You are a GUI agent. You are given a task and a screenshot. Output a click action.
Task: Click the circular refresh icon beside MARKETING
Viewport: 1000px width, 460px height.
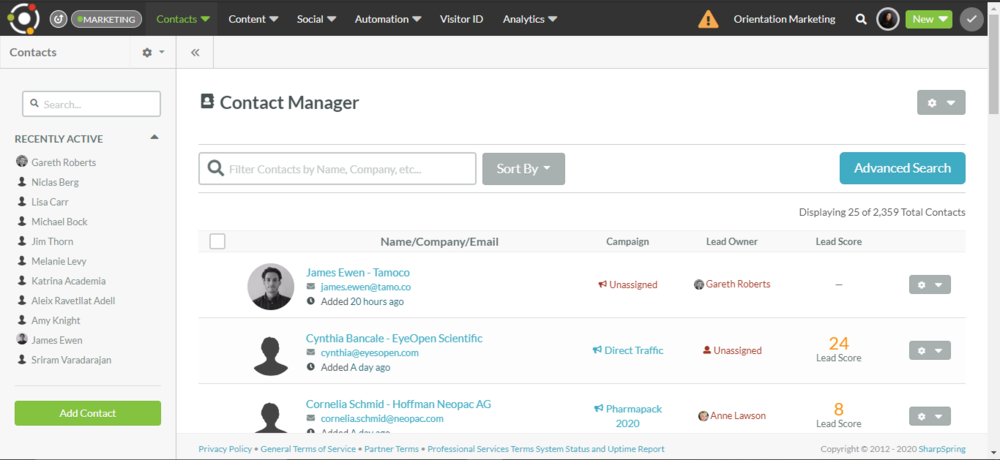(x=59, y=19)
